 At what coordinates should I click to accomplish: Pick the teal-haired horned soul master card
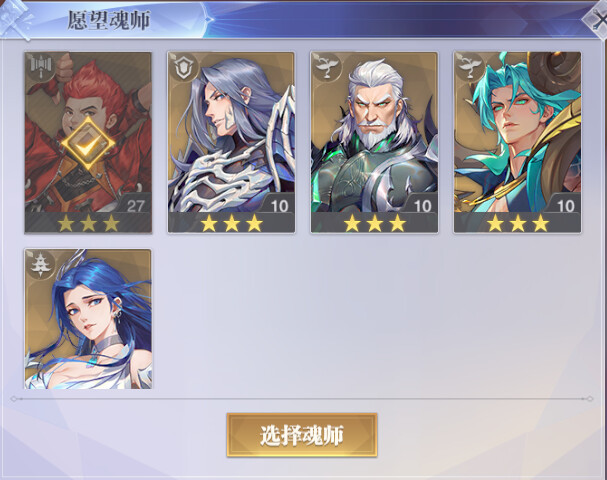[517, 142]
